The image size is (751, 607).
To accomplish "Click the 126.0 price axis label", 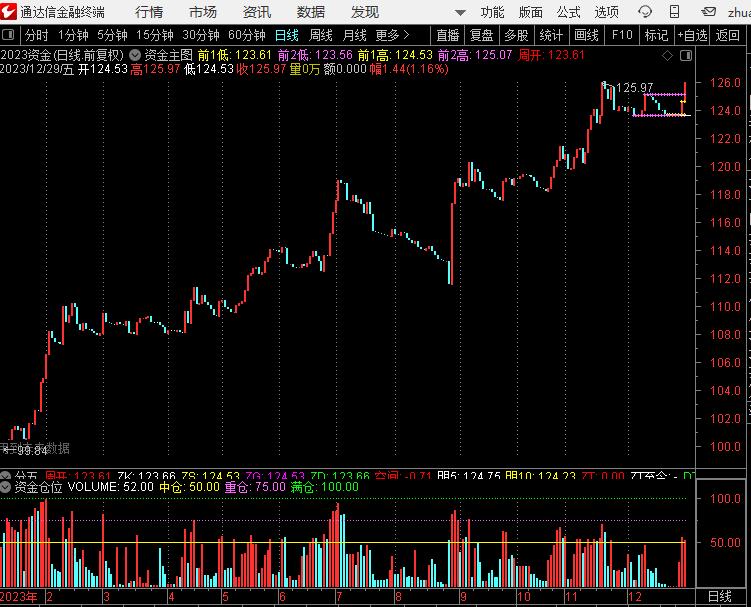I will point(725,83).
